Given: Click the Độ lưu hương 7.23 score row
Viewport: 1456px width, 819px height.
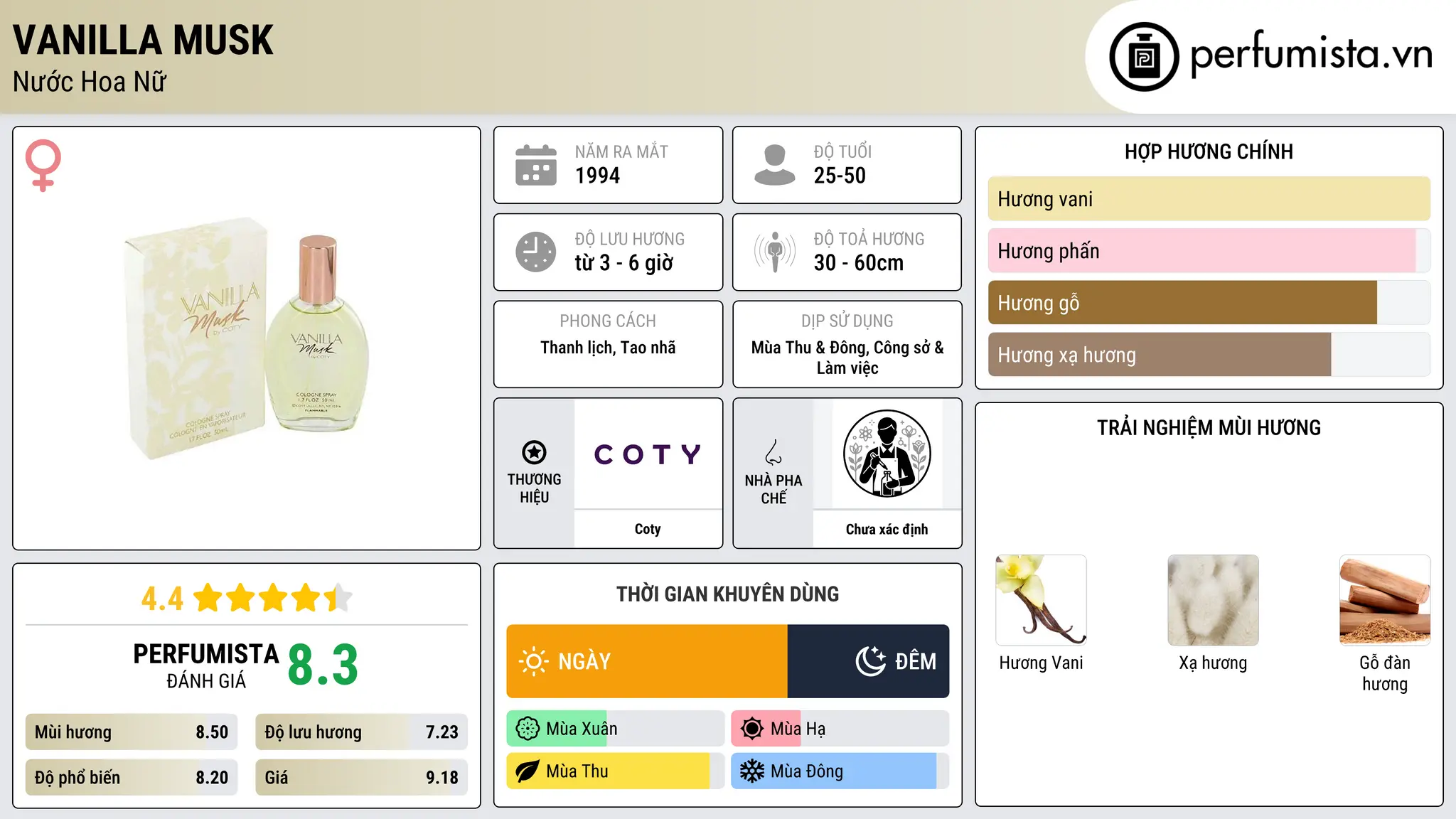Looking at the screenshot, I should (361, 732).
